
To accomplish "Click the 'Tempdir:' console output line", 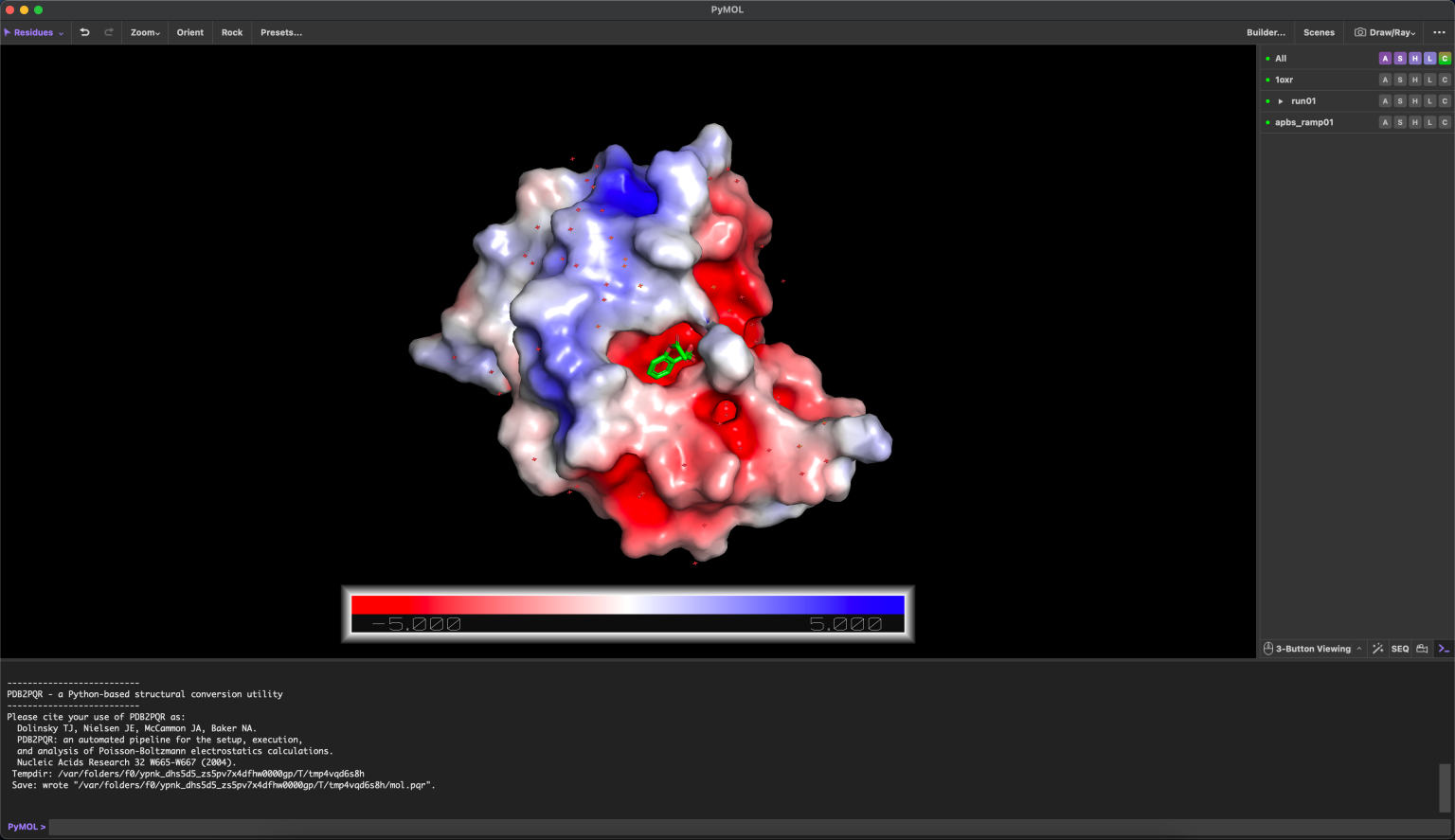I will pos(188,774).
